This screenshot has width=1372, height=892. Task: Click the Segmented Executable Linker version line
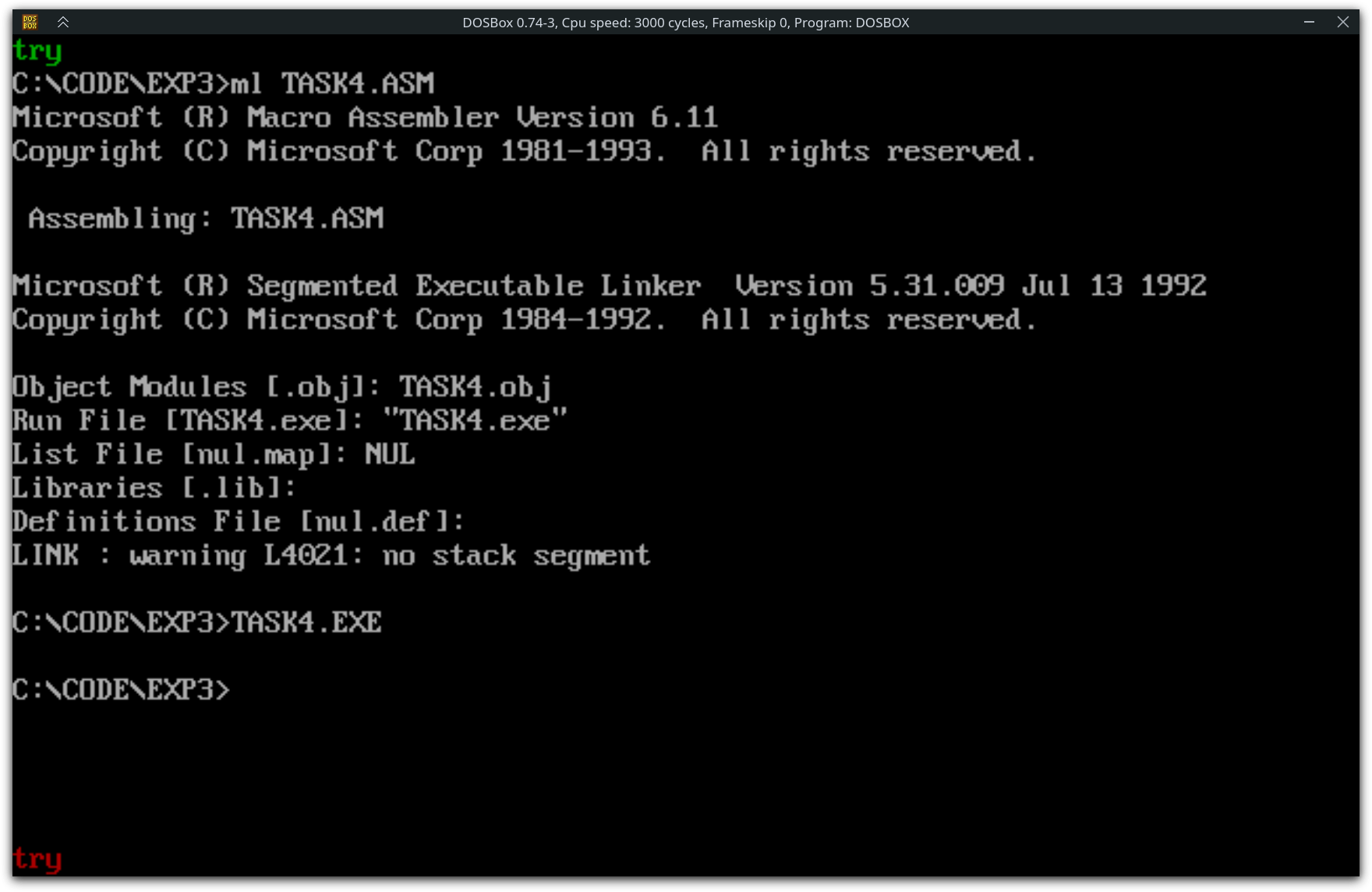[x=608, y=286]
